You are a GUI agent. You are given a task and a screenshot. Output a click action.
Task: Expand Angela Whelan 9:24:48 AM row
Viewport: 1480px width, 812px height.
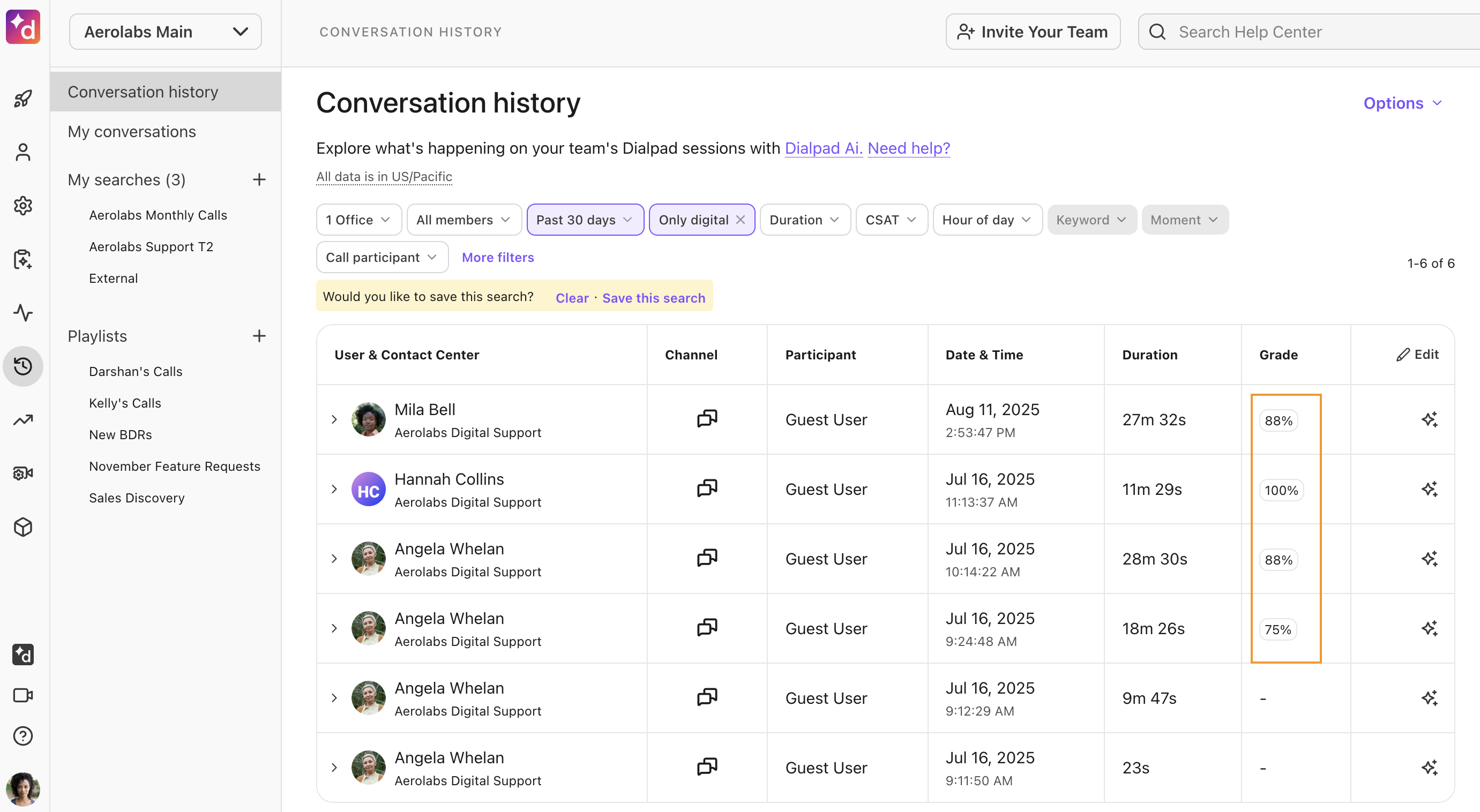tap(334, 628)
